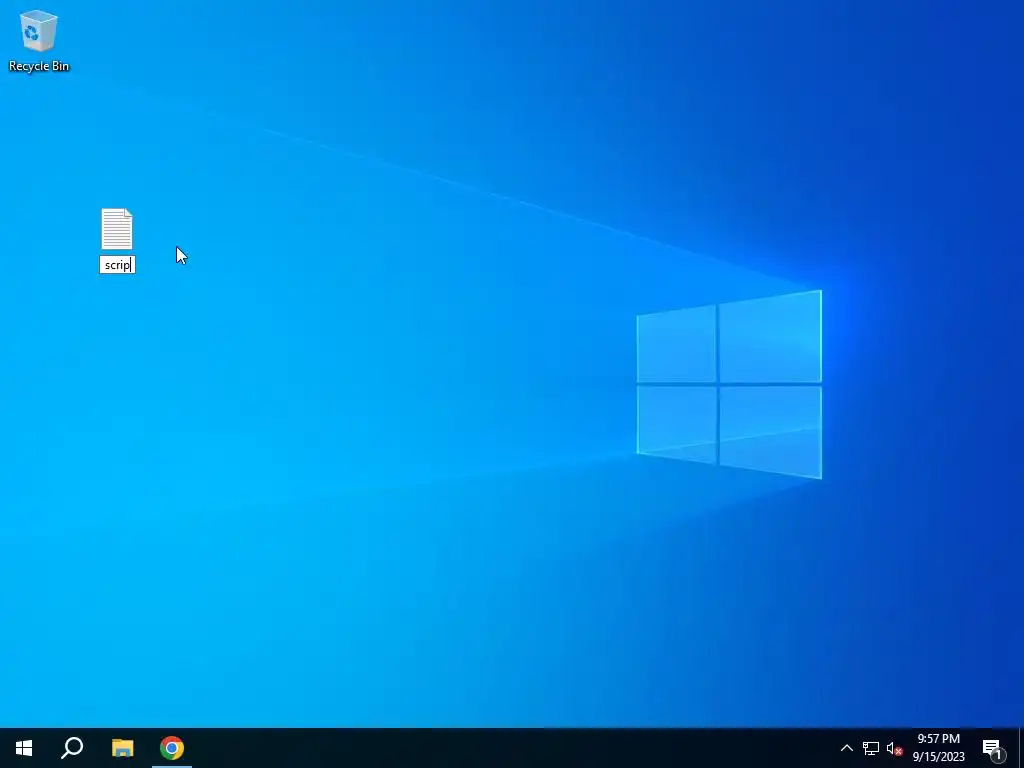Open the Windows Start menu
This screenshot has height=768, width=1024.
(24, 748)
